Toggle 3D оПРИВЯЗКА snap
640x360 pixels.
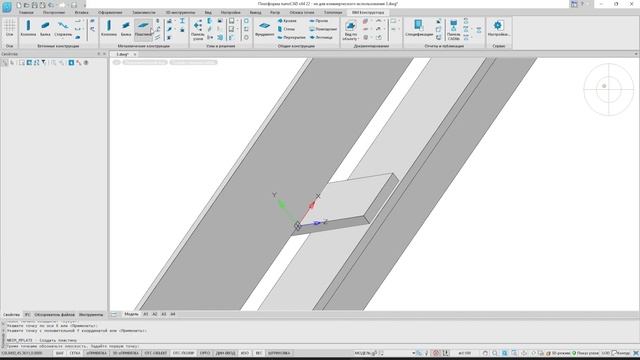coord(126,353)
